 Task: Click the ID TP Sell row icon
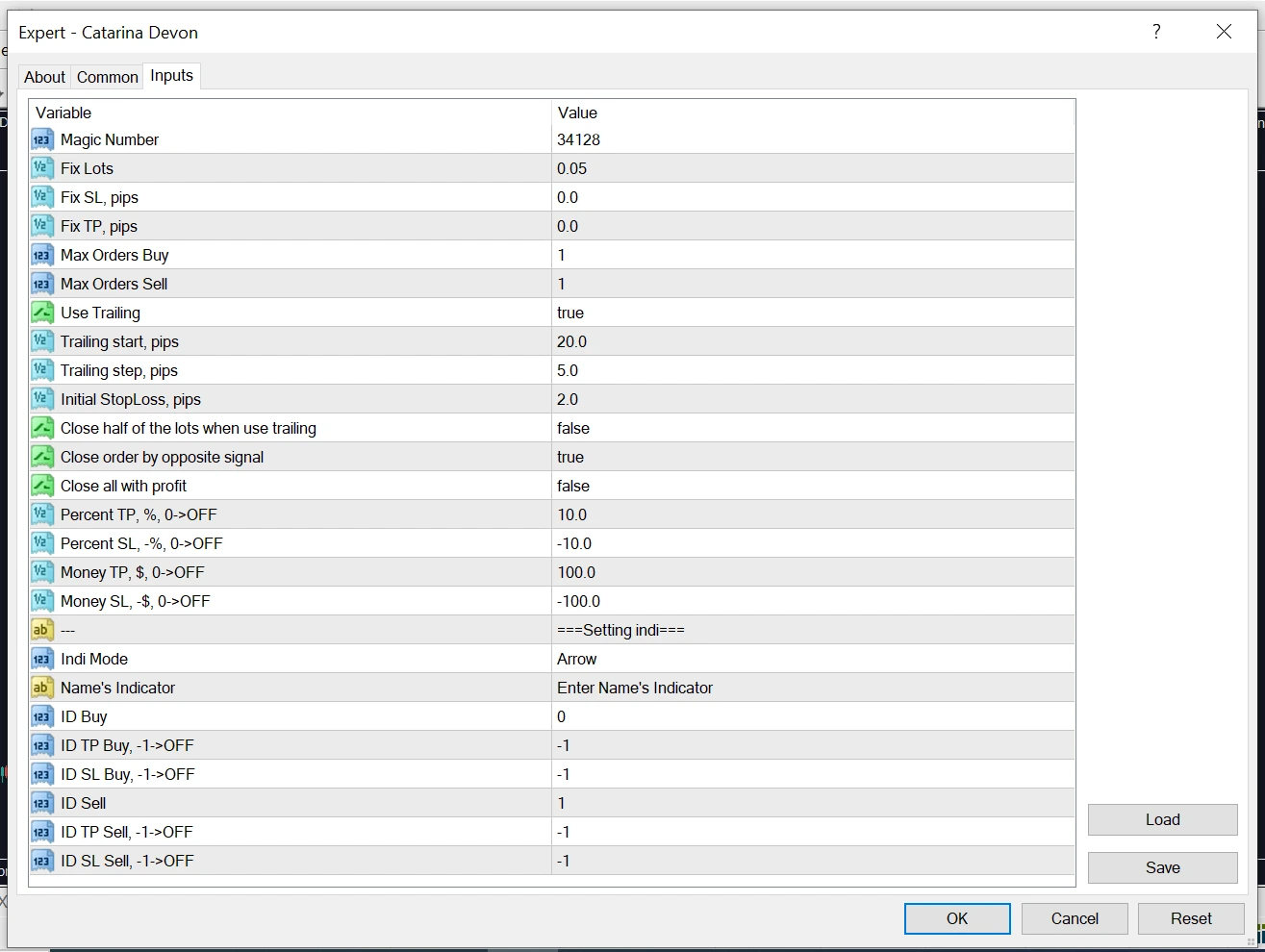point(41,832)
